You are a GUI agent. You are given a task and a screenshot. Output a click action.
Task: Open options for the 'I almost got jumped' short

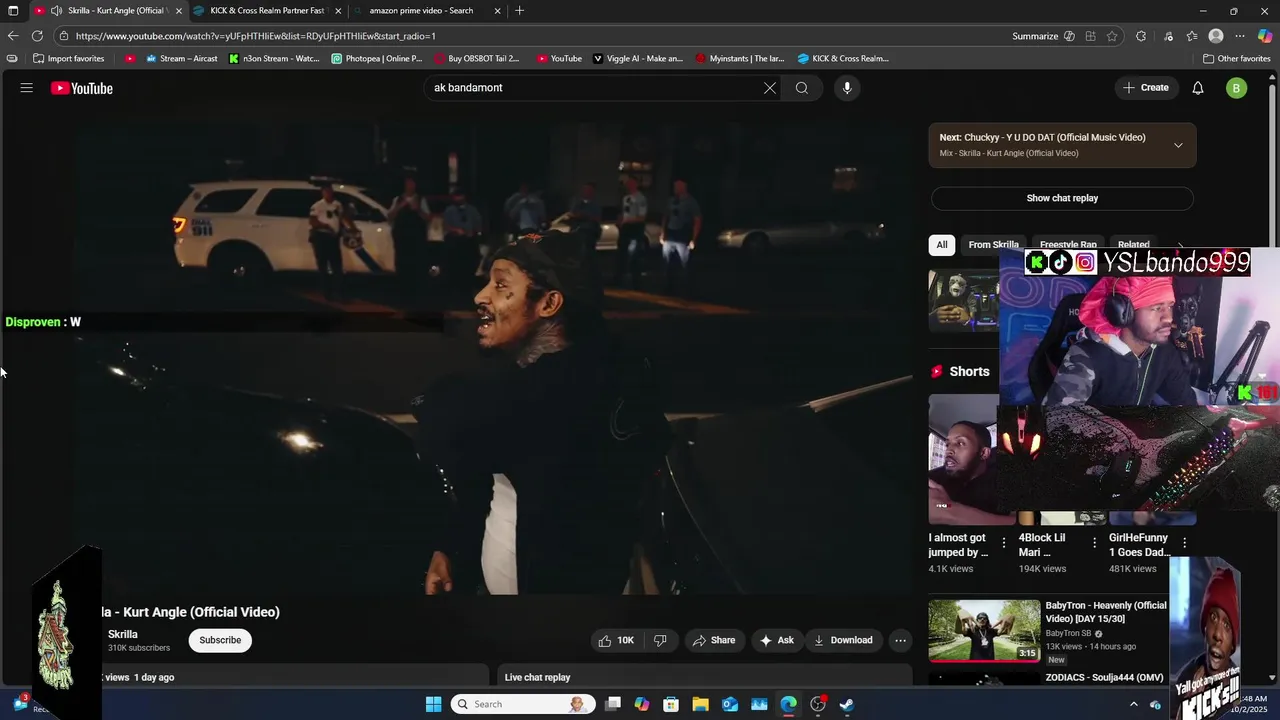[1004, 543]
